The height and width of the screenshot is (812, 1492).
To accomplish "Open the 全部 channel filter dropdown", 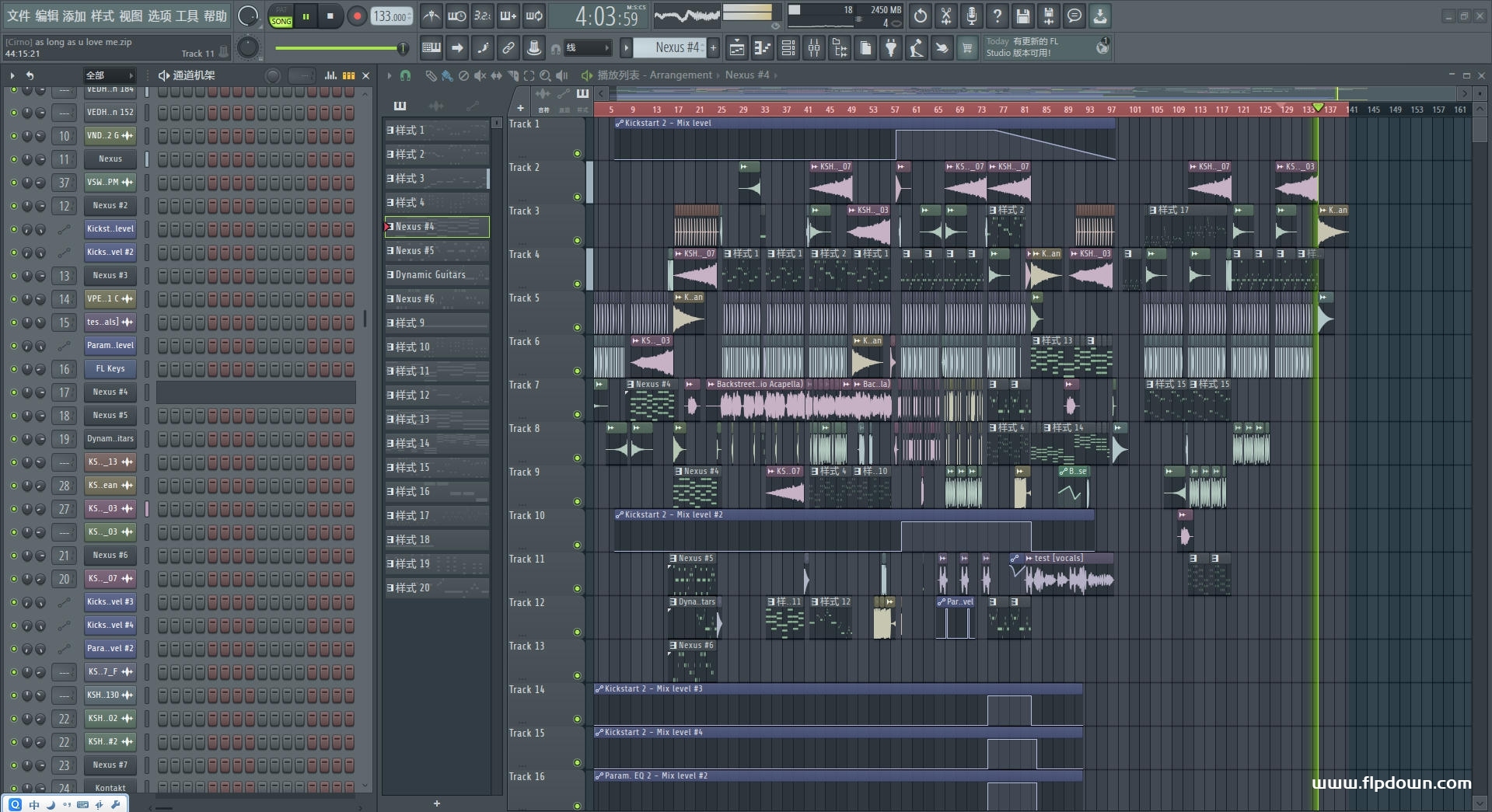I will 109,75.
